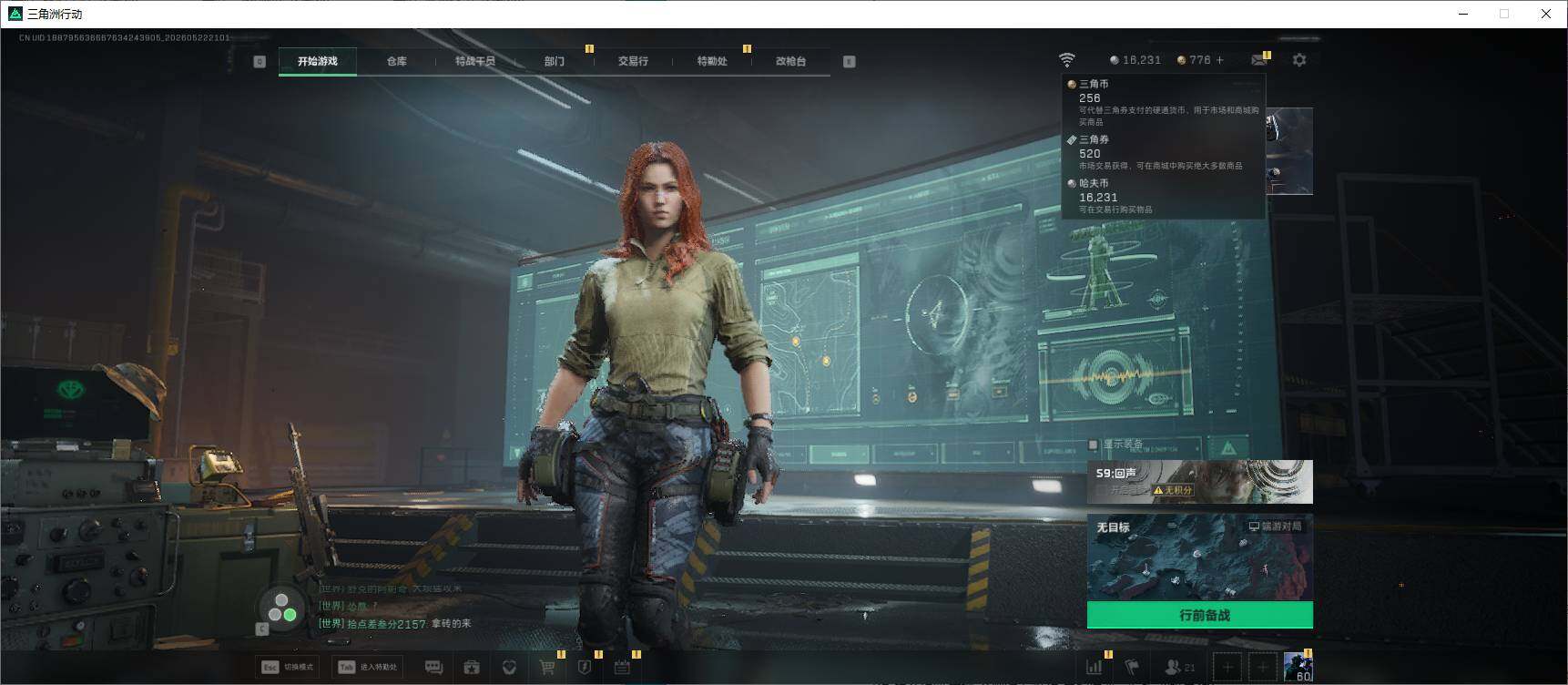Click the account UID text at top left
The image size is (1568, 685).
(x=125, y=37)
